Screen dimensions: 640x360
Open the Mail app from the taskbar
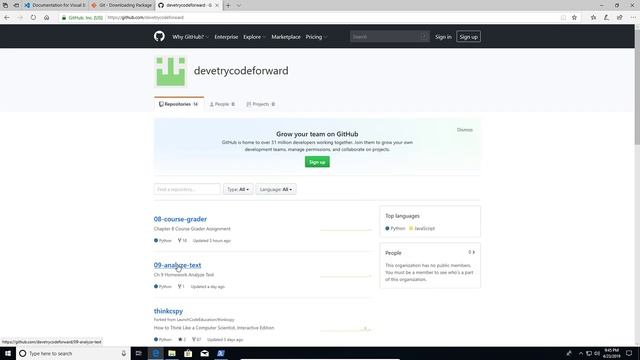[x=204, y=353]
